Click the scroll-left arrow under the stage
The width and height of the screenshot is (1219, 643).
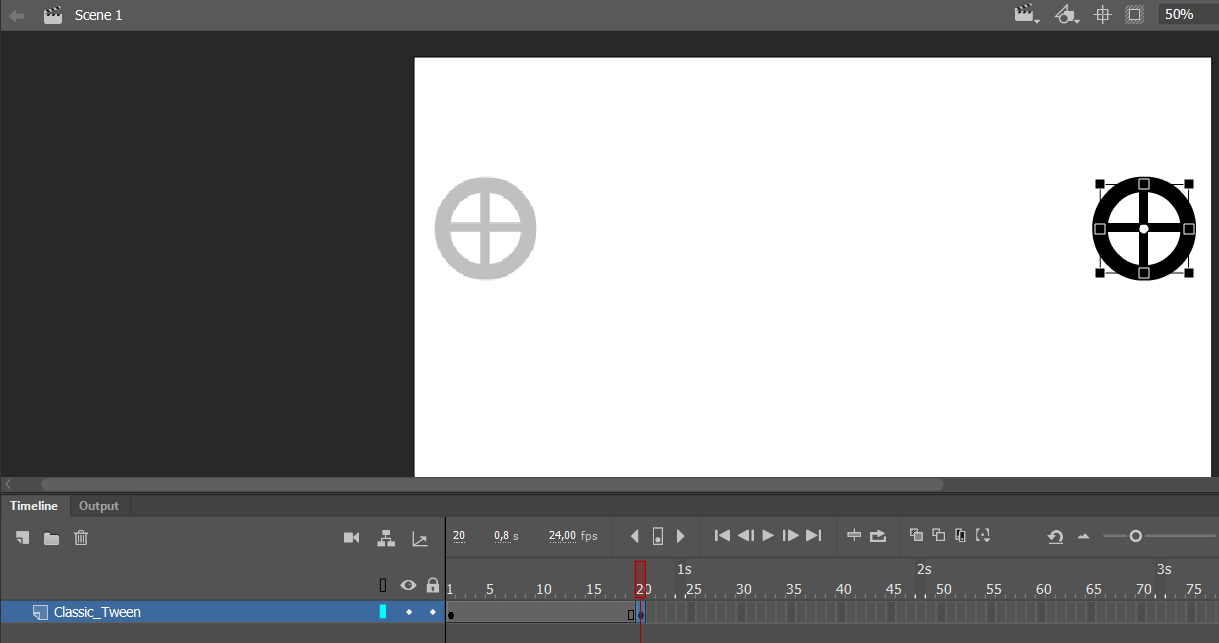8,484
